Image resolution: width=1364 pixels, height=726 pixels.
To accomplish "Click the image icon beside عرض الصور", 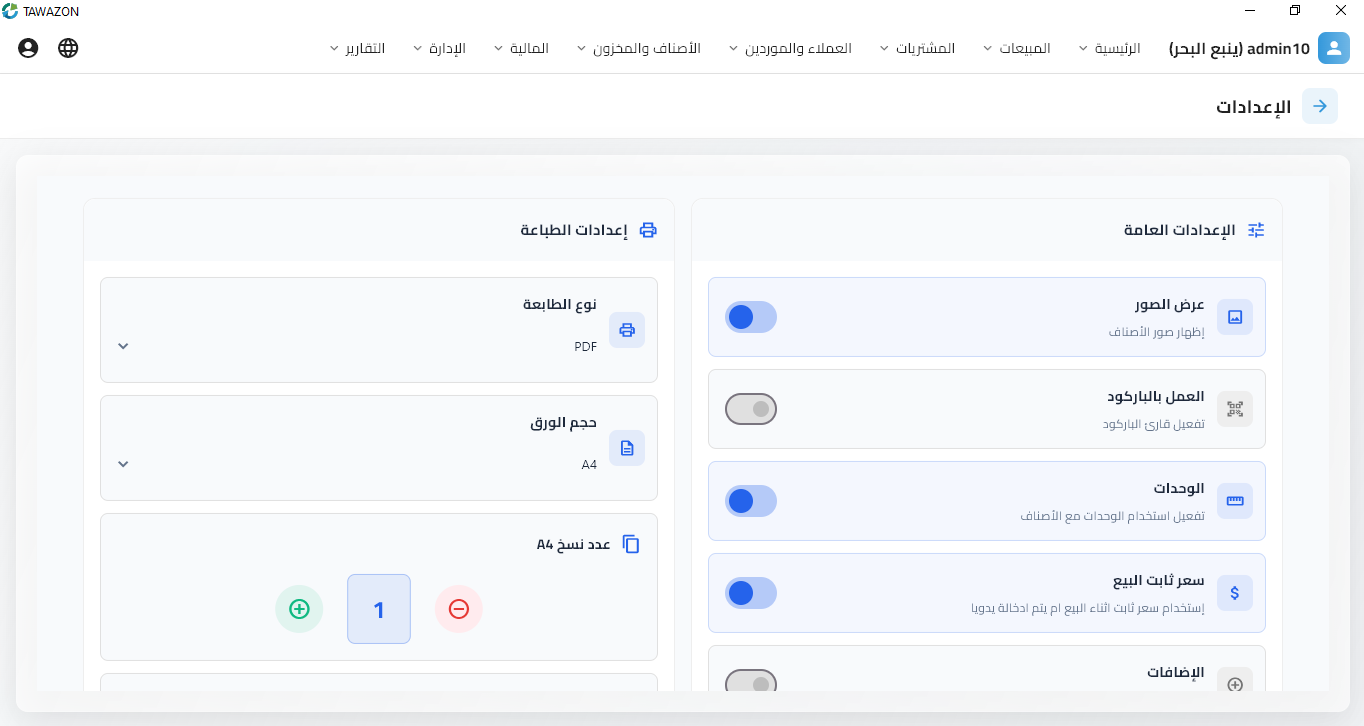I will coord(1235,316).
